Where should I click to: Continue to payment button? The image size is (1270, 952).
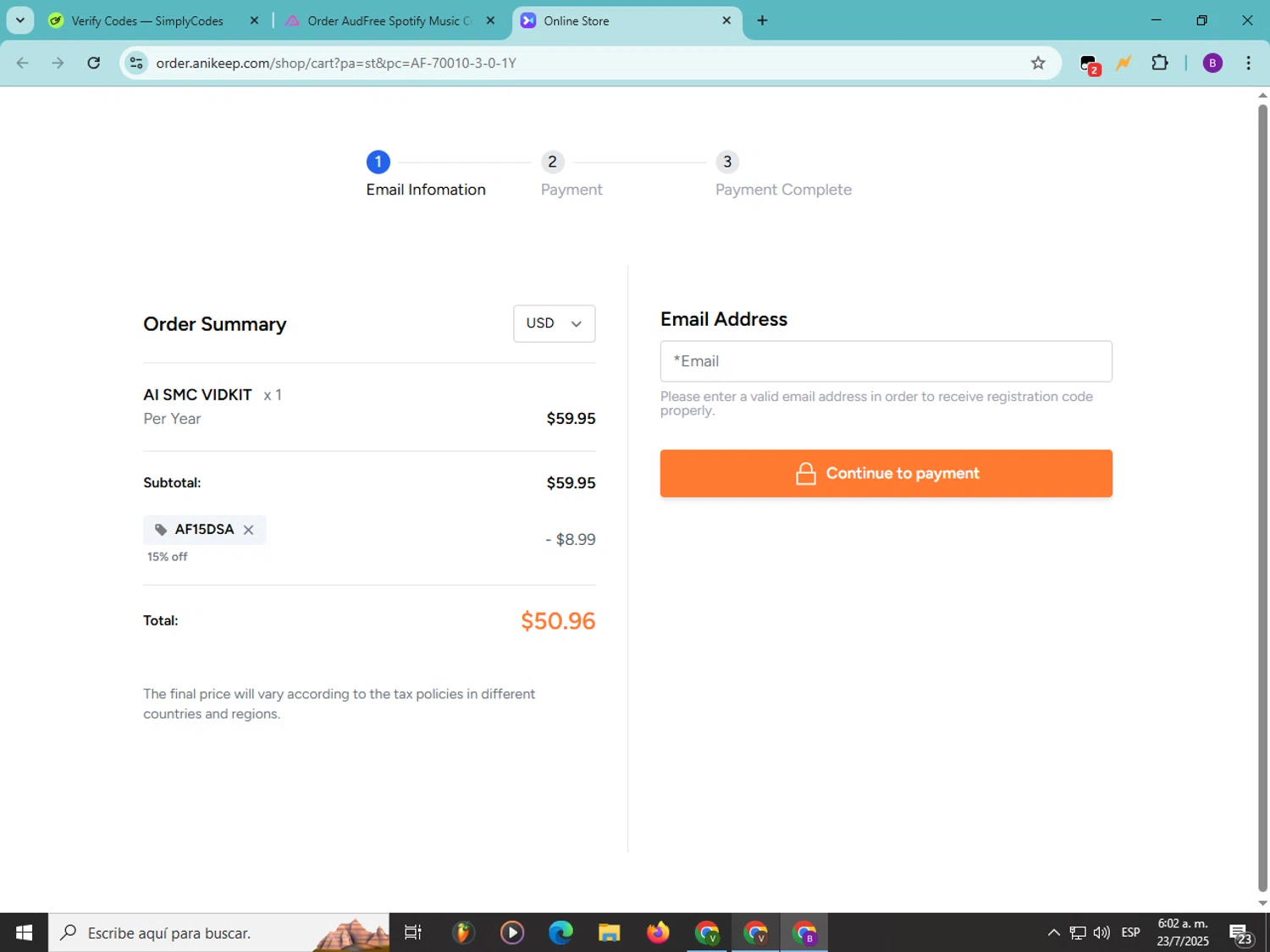tap(886, 473)
